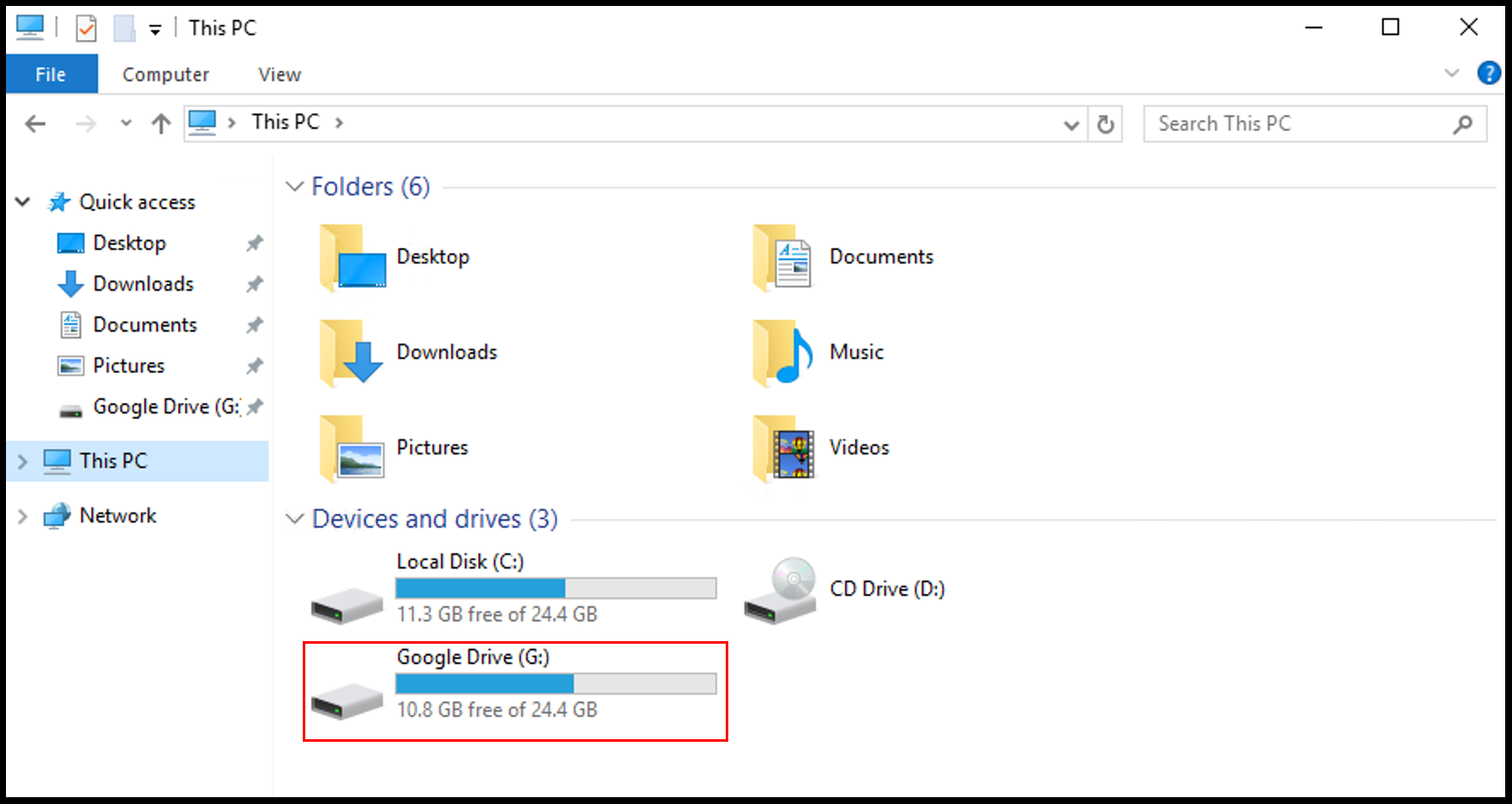Open the Music folder
Screen dimensions: 1512x804
(855, 352)
